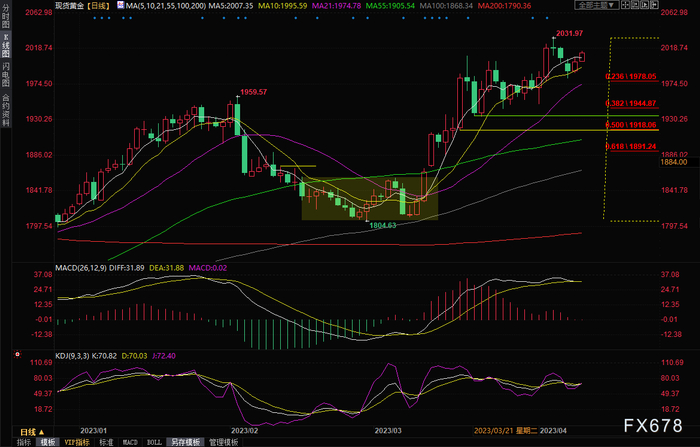The width and height of the screenshot is (700, 447).
Task: Click the 现货黄金 instrument title
Action: click(69, 6)
